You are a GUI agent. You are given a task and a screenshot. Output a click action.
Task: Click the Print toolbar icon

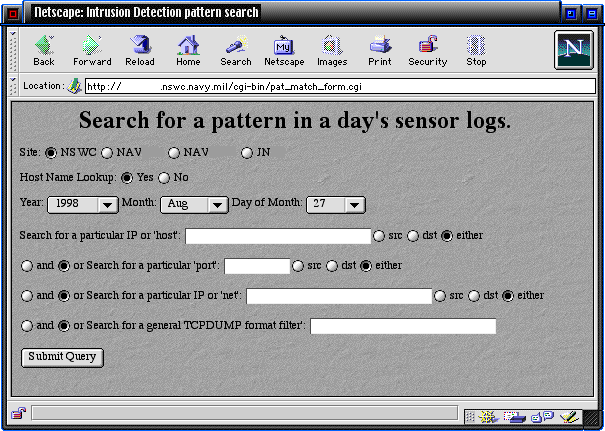380,48
